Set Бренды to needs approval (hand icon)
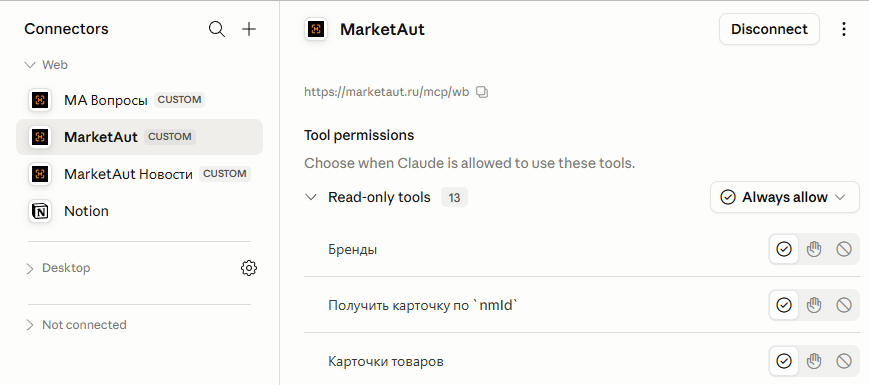This screenshot has height=385, width=869. tap(814, 249)
